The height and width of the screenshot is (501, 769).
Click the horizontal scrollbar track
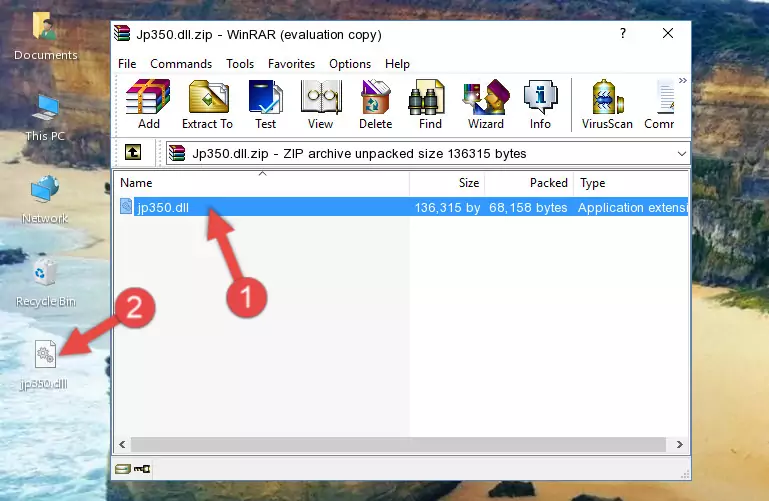pyautogui.click(x=398, y=445)
